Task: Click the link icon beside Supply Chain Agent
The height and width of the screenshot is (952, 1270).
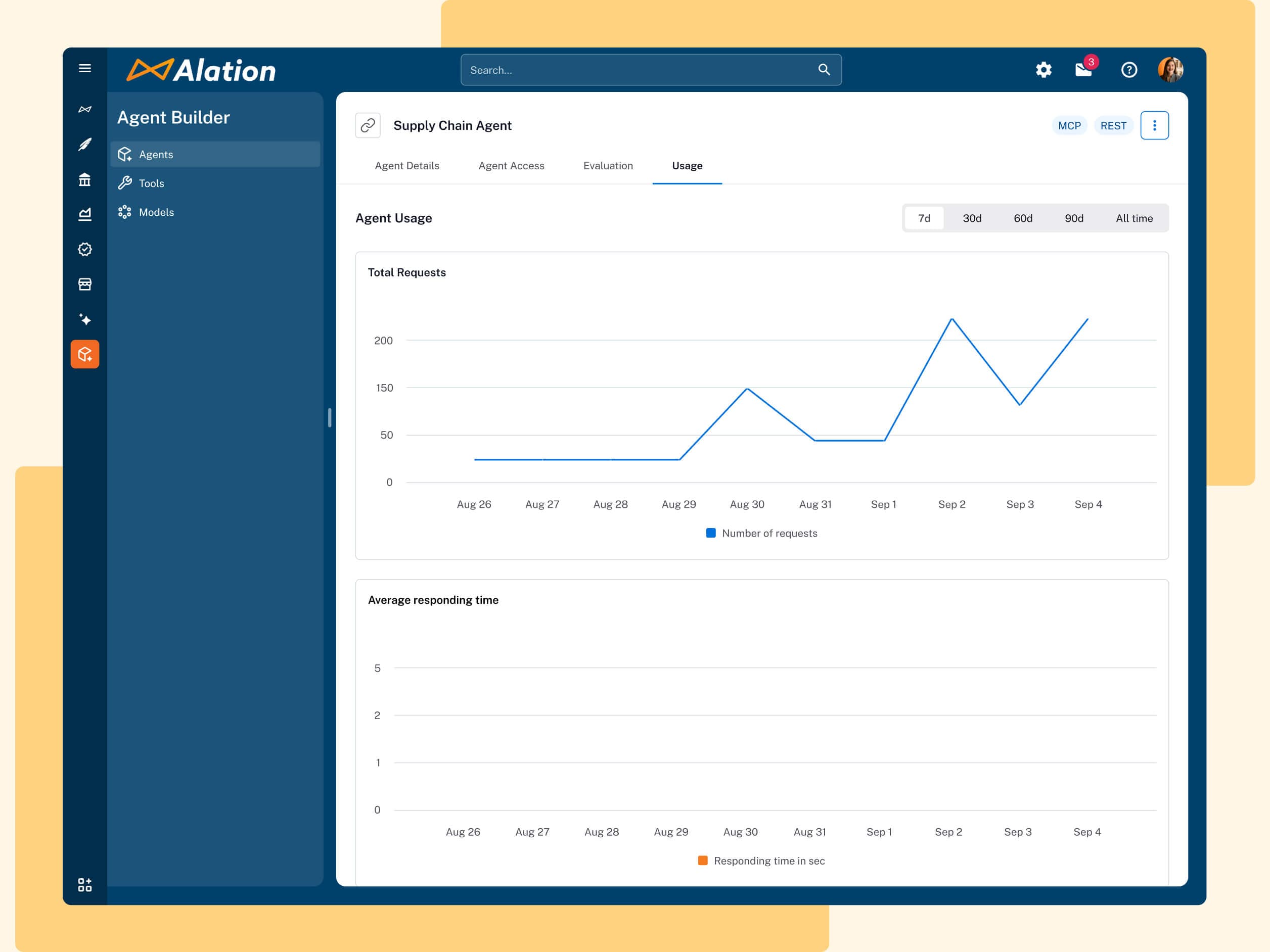Action: coord(368,125)
